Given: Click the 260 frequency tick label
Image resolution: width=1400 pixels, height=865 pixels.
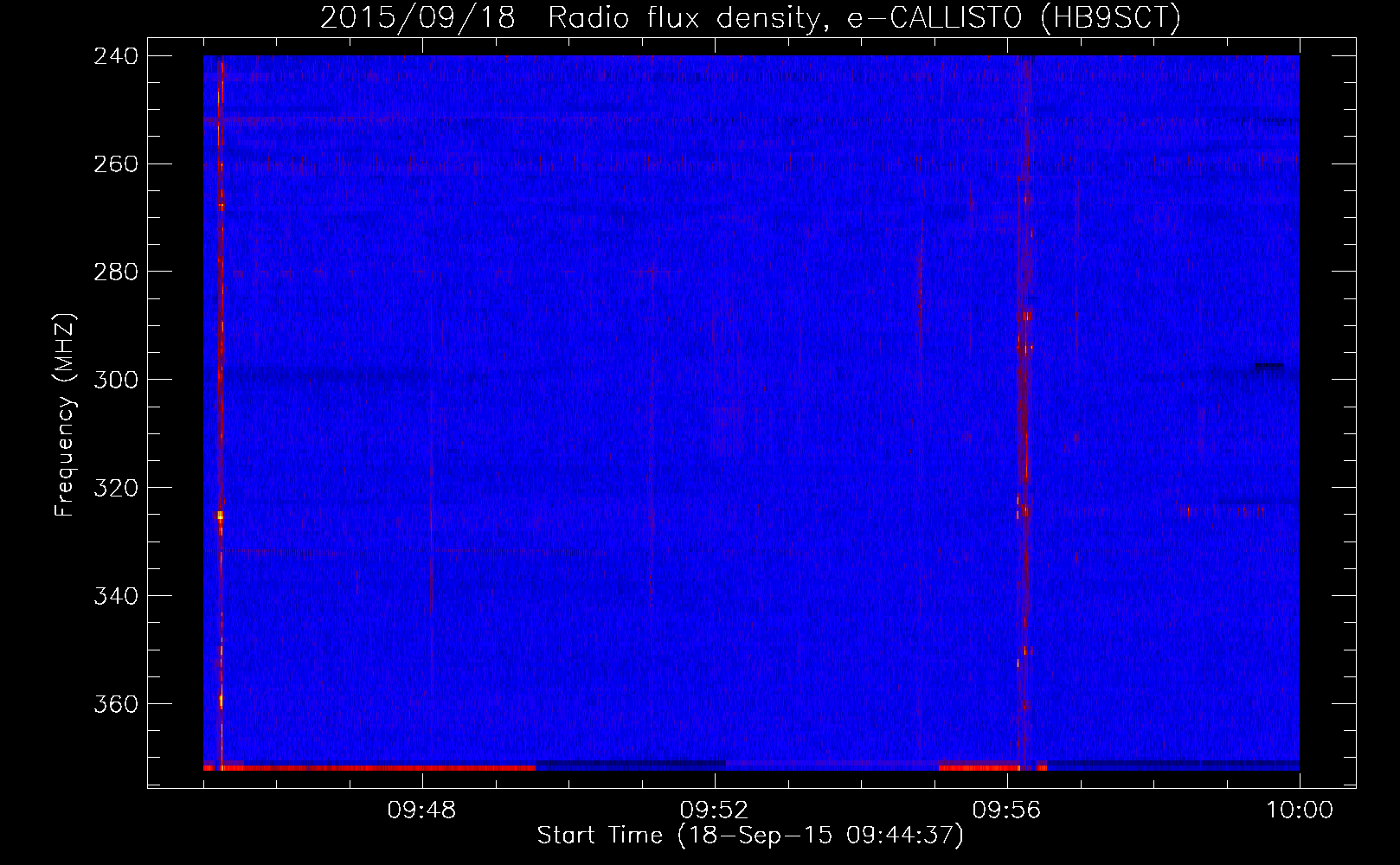Looking at the screenshot, I should [x=116, y=164].
